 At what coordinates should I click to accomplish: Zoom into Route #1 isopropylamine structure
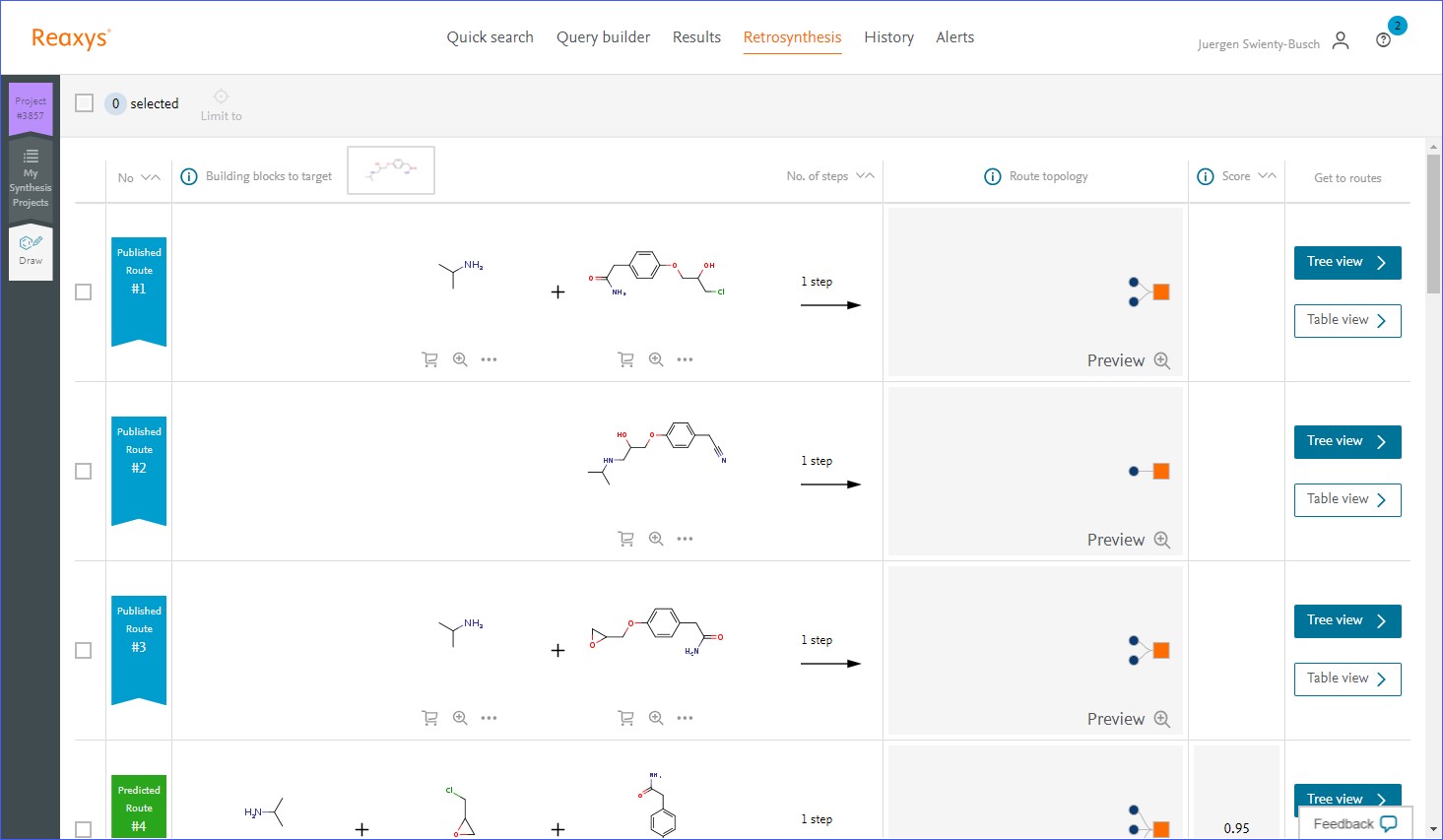tap(460, 359)
